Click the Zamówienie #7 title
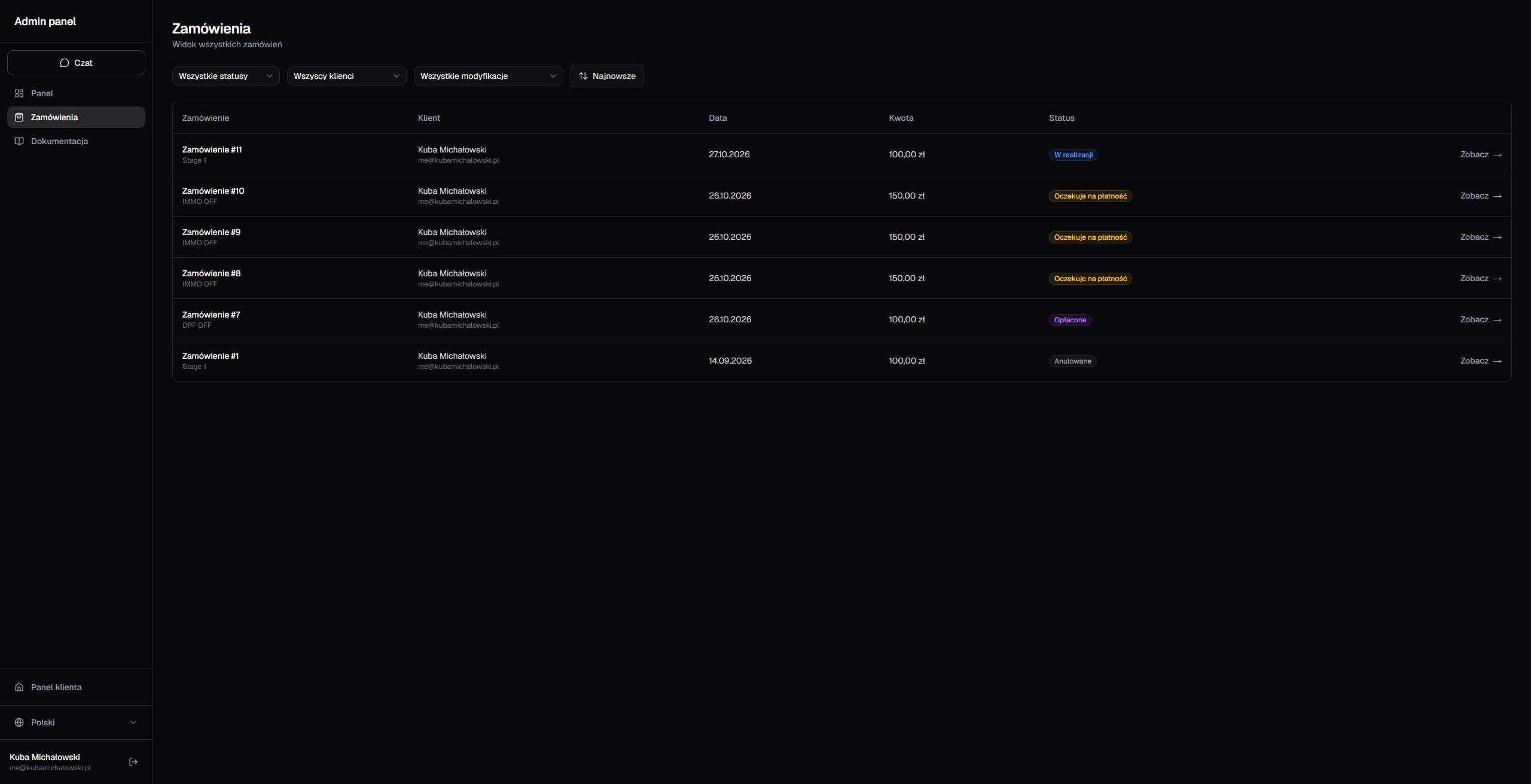 pyautogui.click(x=211, y=315)
